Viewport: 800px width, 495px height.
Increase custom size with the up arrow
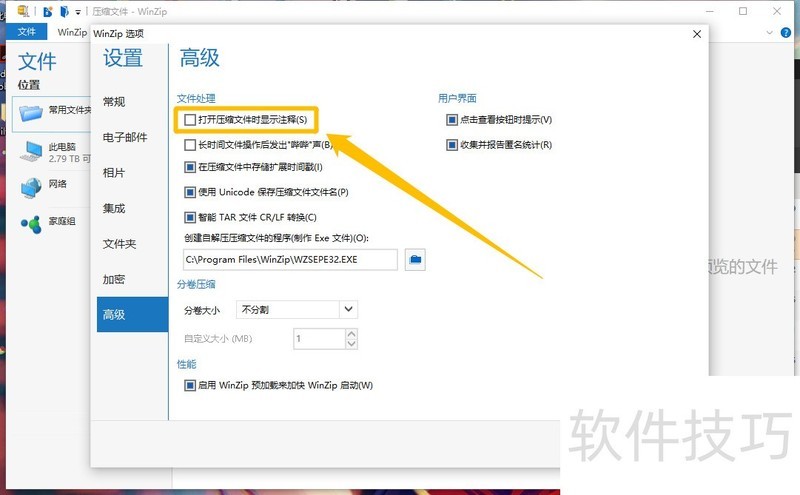352,334
